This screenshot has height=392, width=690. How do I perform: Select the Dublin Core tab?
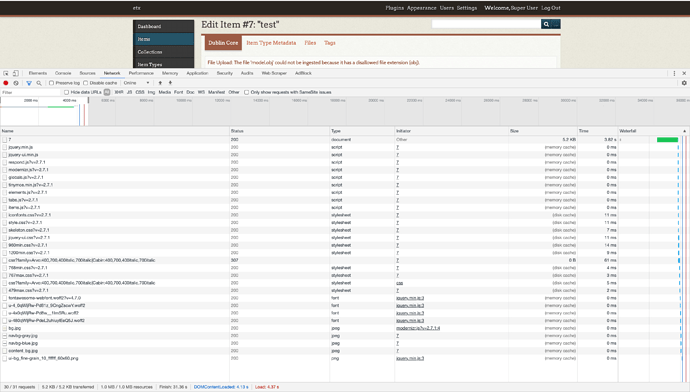point(223,43)
